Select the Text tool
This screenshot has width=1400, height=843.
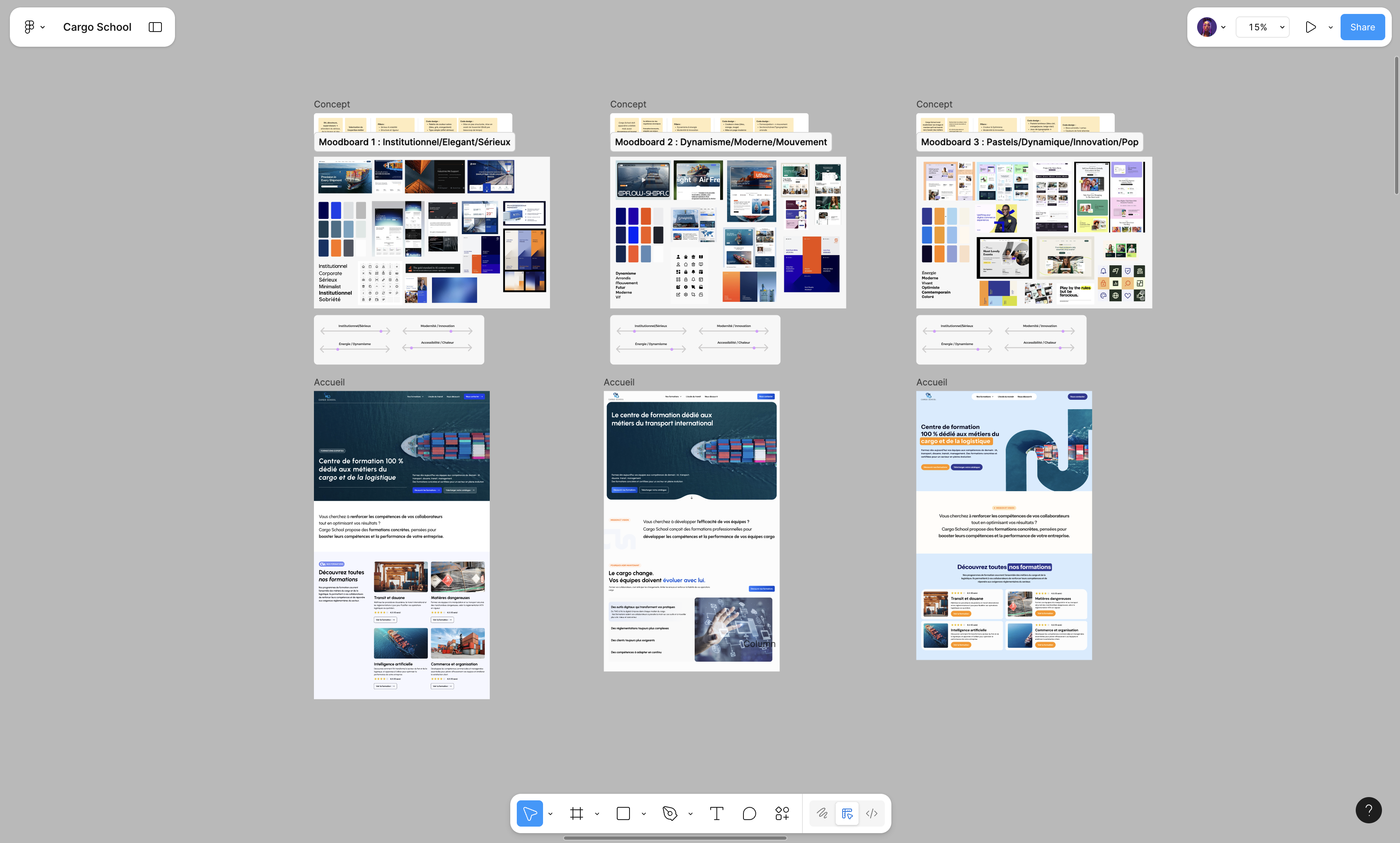[x=716, y=813]
